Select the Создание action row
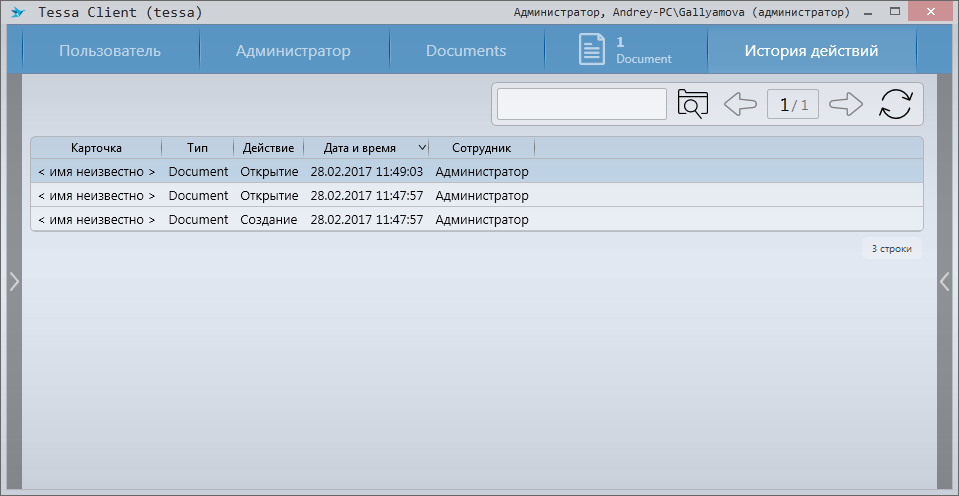Viewport: 959px width, 496px height. (268, 219)
